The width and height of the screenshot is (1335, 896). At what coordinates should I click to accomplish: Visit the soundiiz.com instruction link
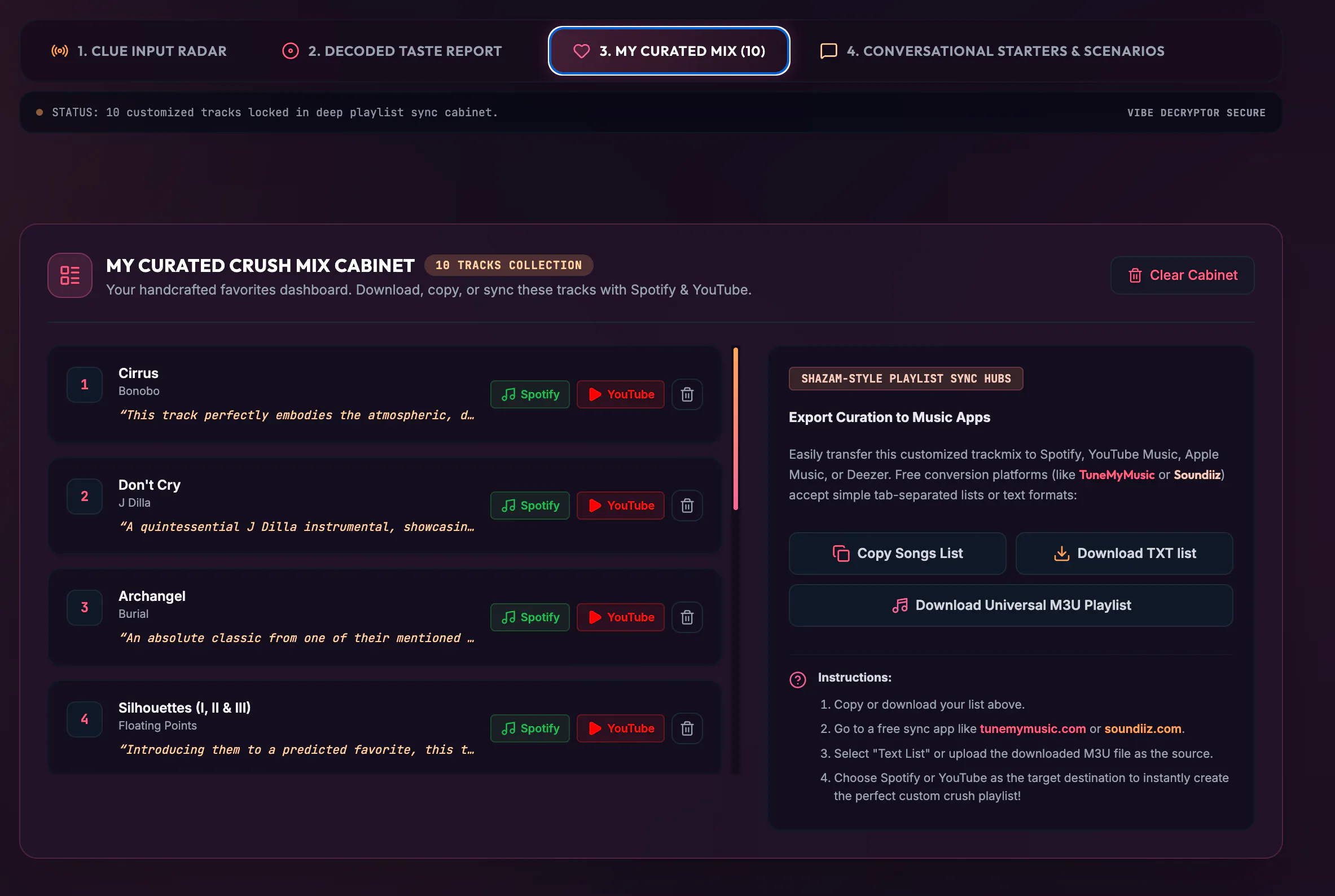pyautogui.click(x=1143, y=728)
